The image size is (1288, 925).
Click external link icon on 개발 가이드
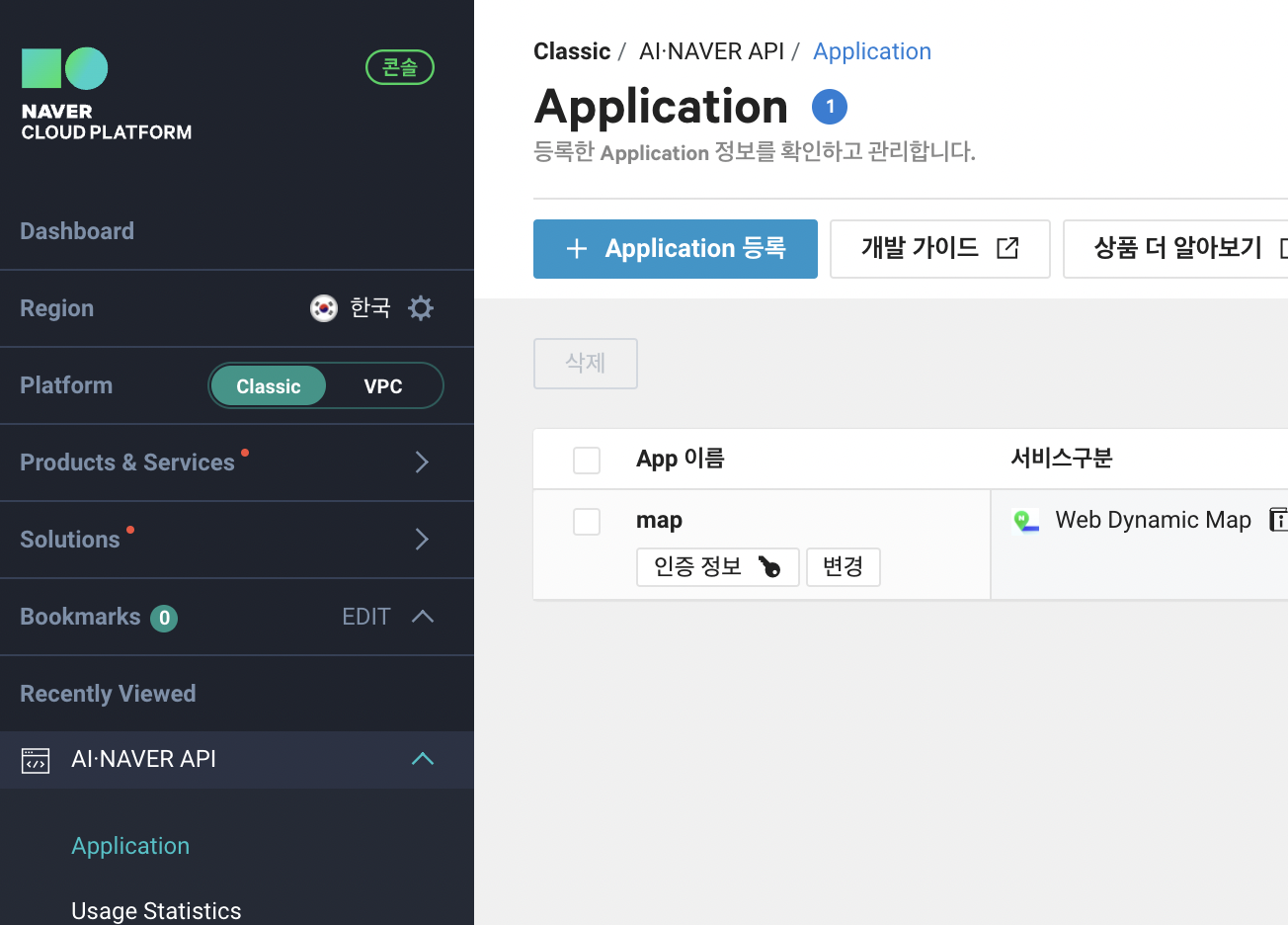(1007, 248)
